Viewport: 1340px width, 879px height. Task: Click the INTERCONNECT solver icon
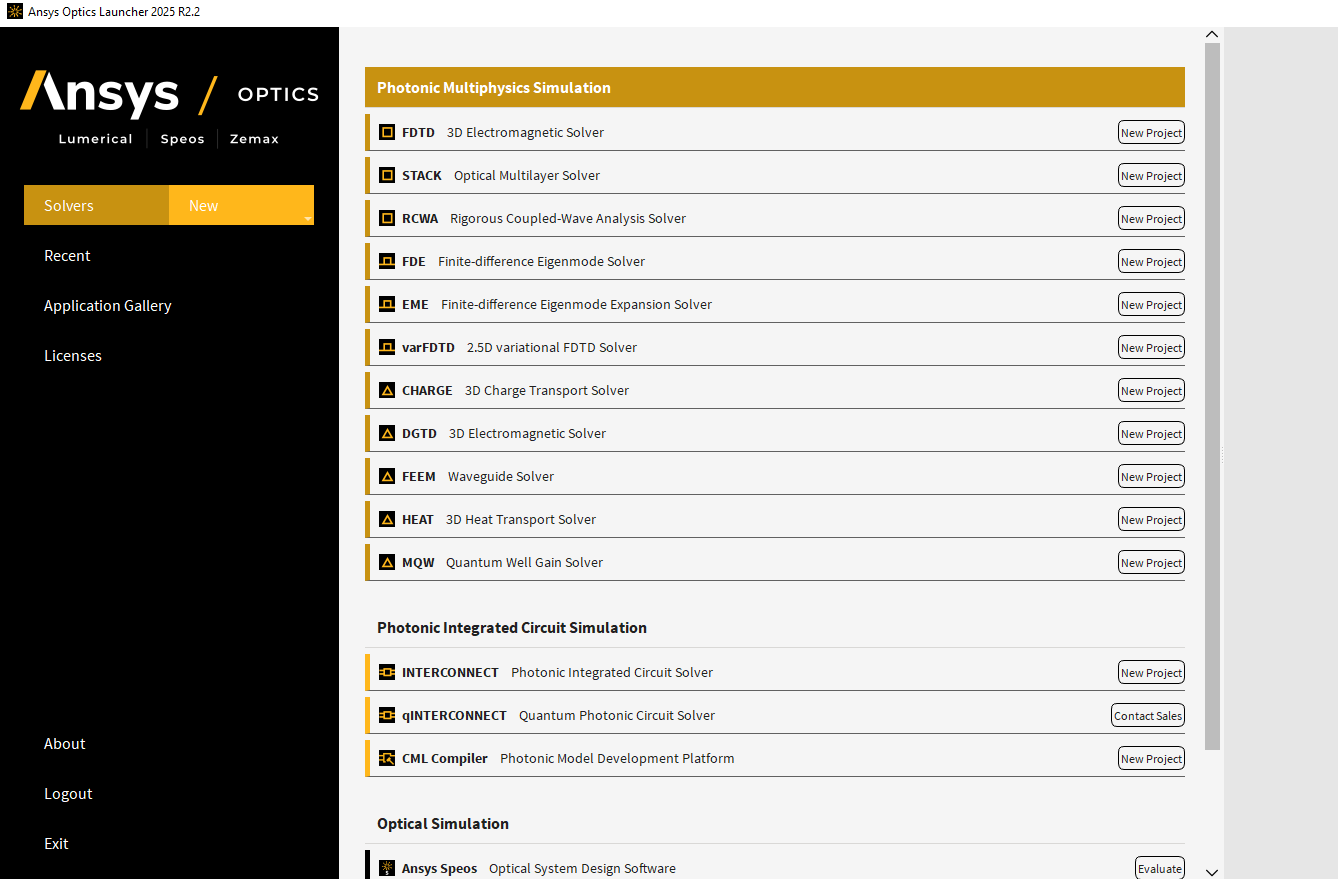[387, 672]
